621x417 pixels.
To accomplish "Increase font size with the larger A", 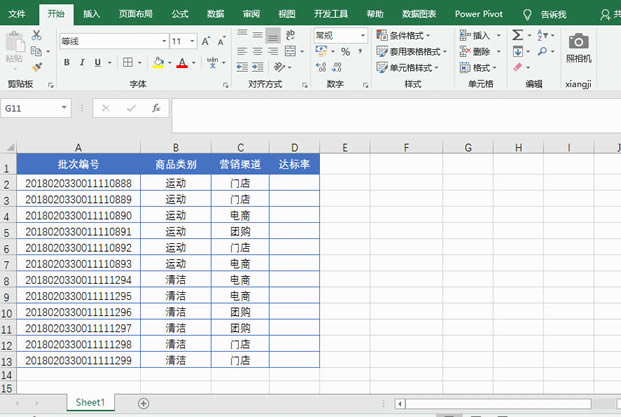I will tap(207, 42).
